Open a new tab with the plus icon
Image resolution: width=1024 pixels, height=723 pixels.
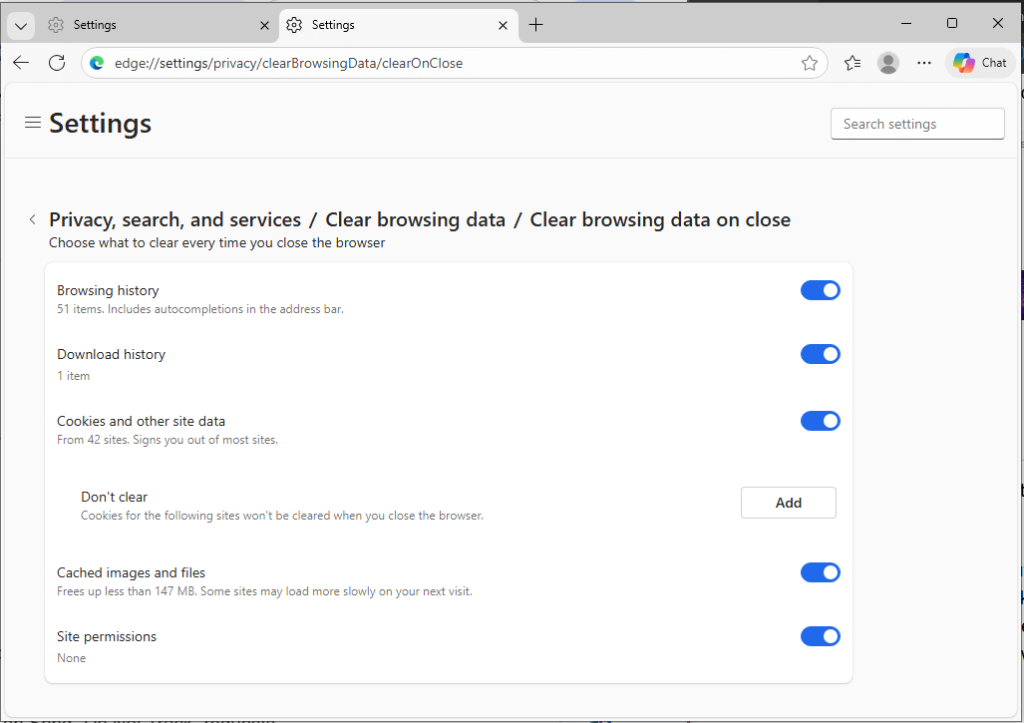pyautogui.click(x=536, y=24)
